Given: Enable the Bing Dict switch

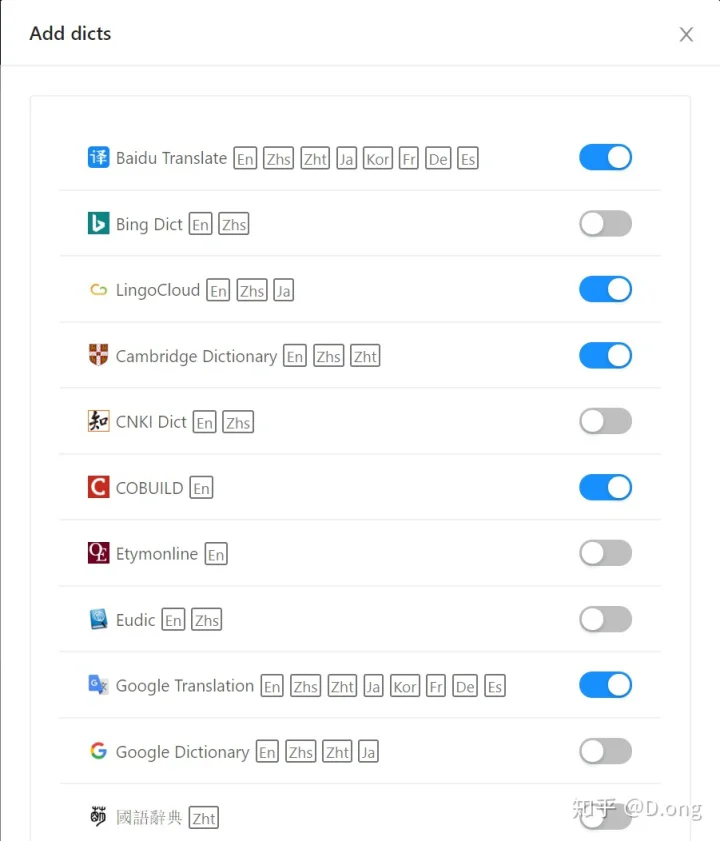Looking at the screenshot, I should (605, 224).
